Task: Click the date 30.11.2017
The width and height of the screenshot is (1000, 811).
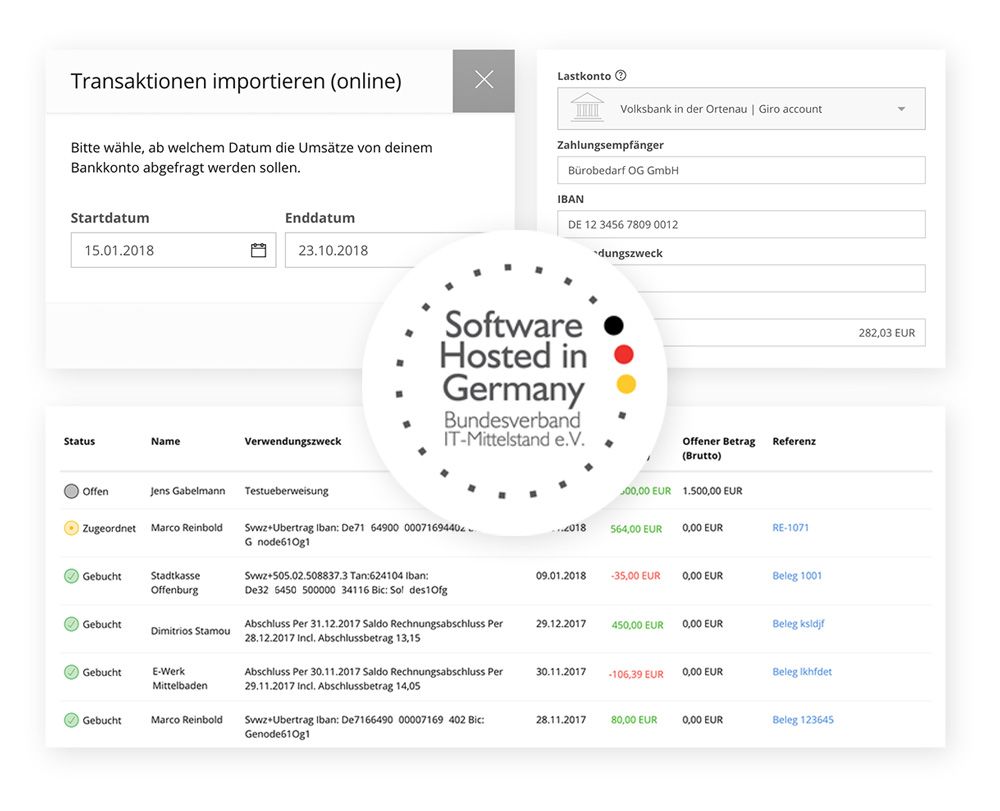Action: pyautogui.click(x=561, y=671)
